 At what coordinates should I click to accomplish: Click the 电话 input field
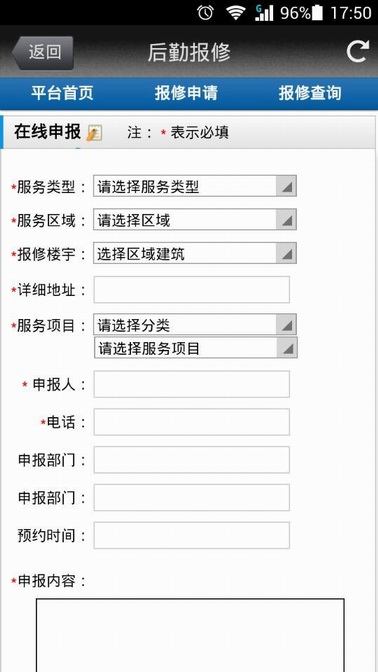click(192, 422)
